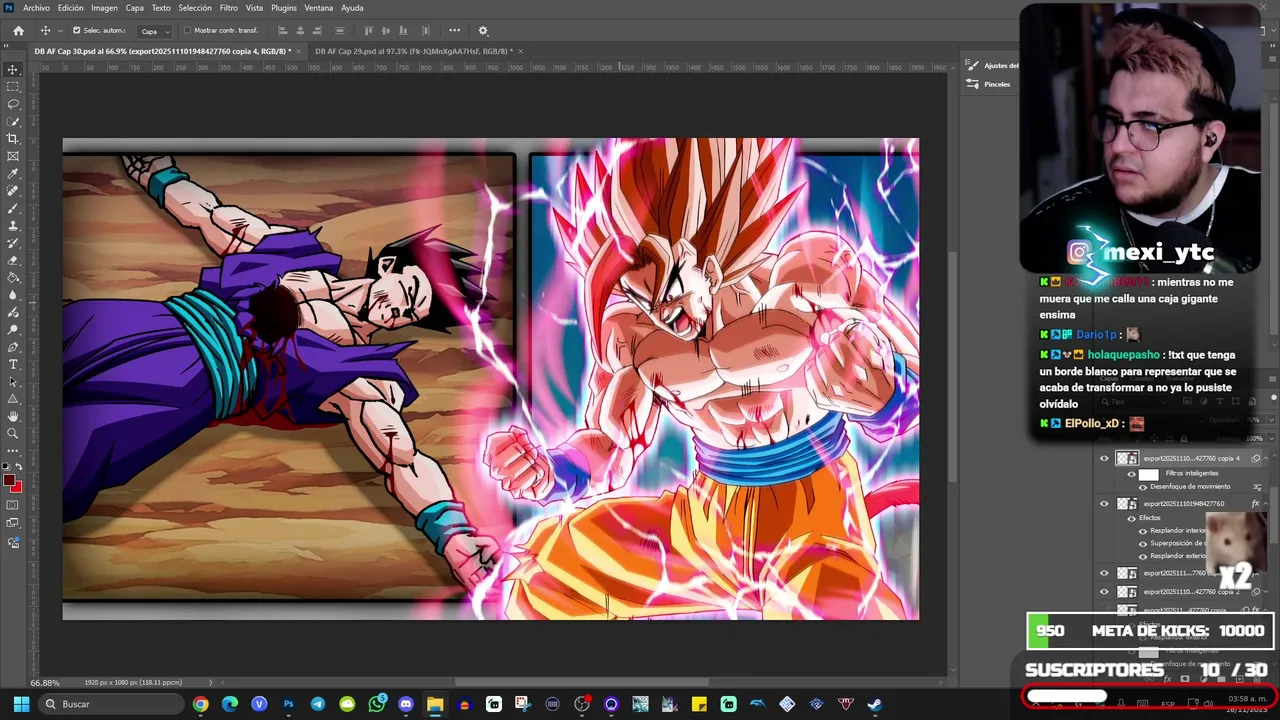Close the DB AF Cap 30.psd tab
Viewport: 1280px width, 720px height.
click(x=300, y=51)
